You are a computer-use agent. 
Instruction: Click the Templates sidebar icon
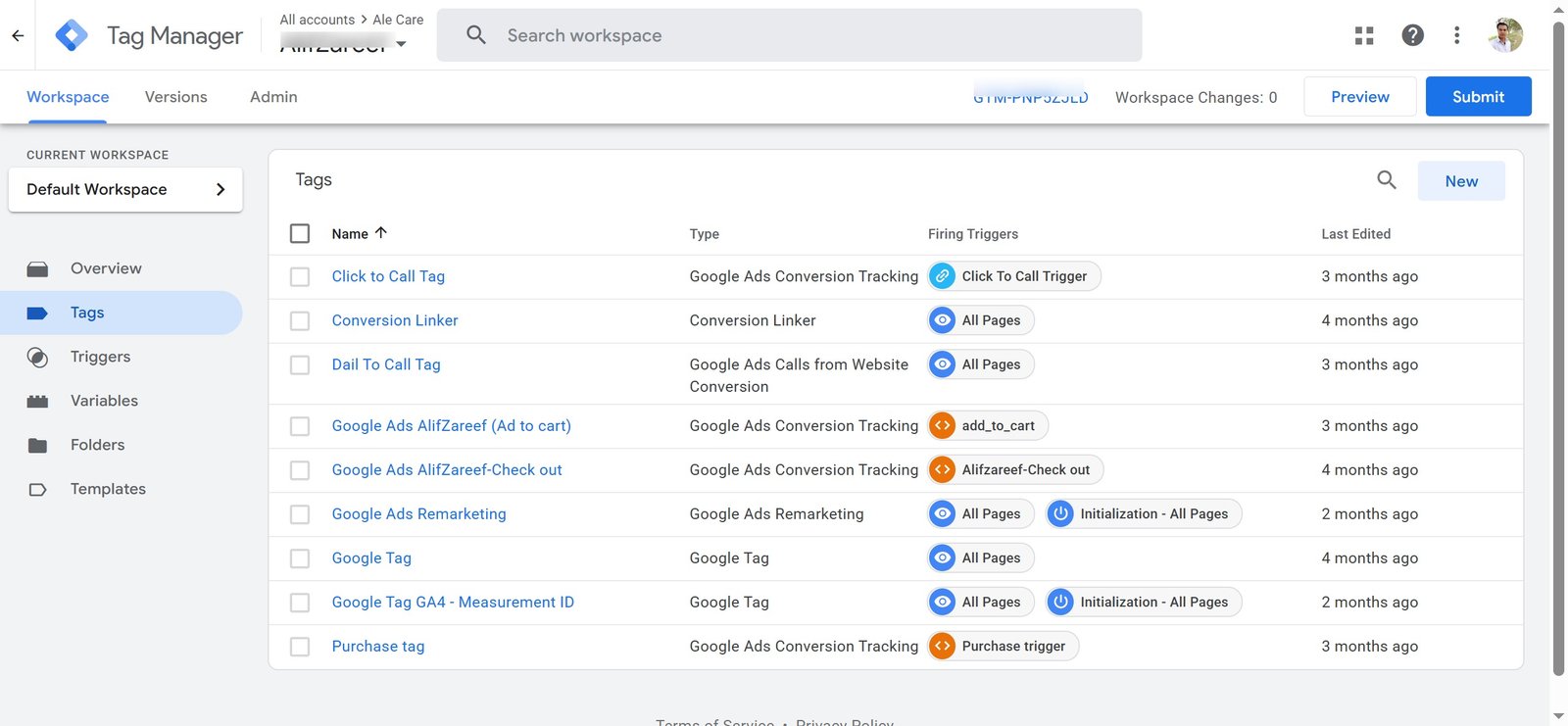[x=37, y=489]
